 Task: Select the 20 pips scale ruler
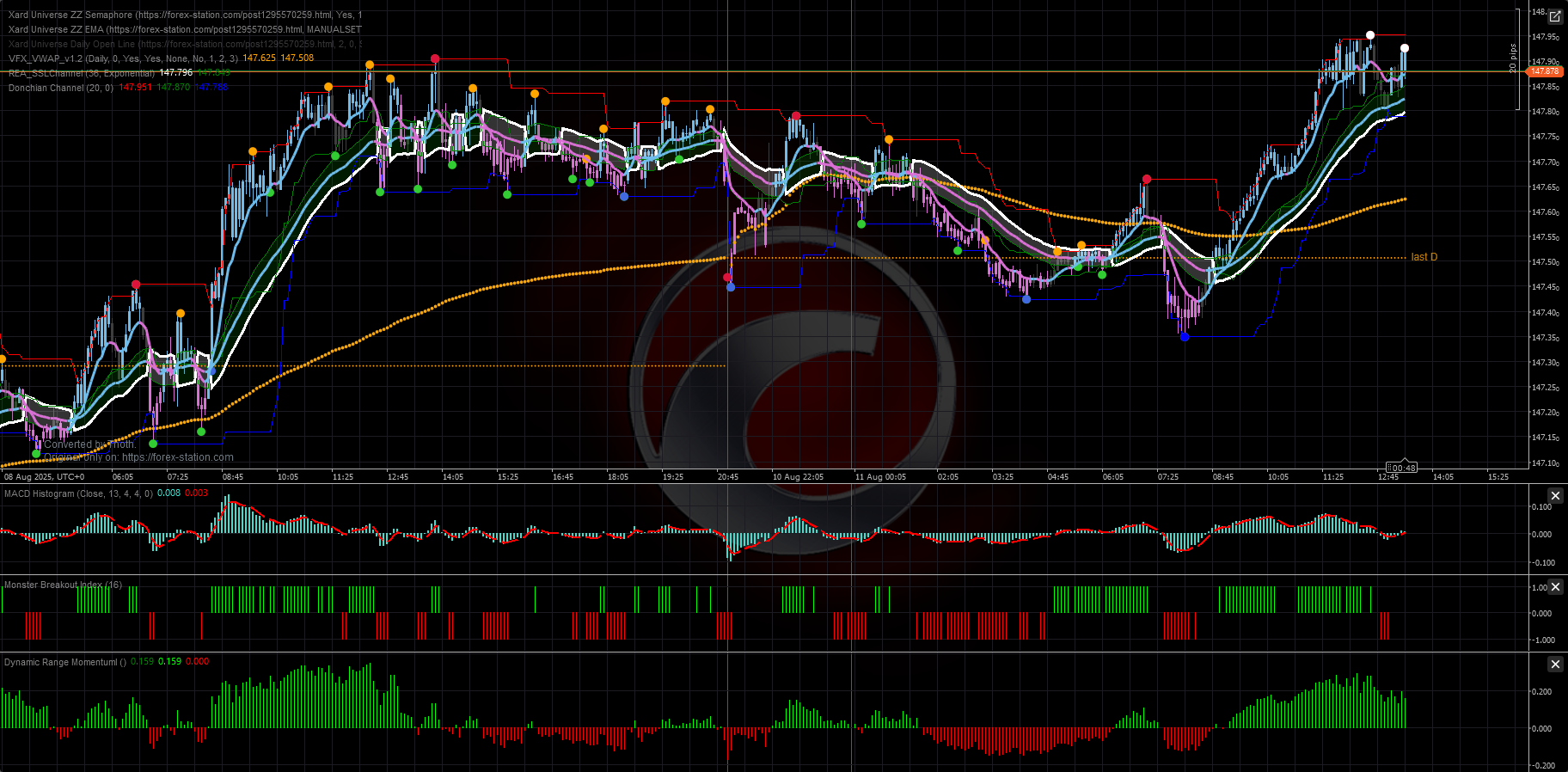pyautogui.click(x=1515, y=58)
